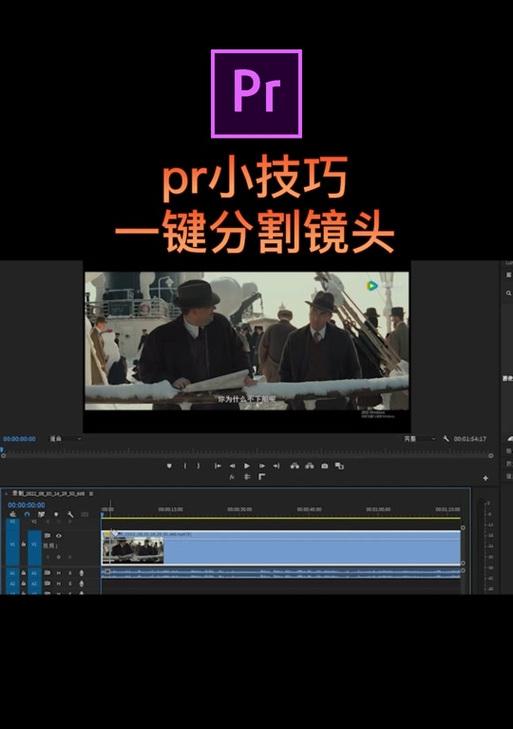The height and width of the screenshot is (729, 513).
Task: Toggle V1 track lock
Action: click(23, 543)
